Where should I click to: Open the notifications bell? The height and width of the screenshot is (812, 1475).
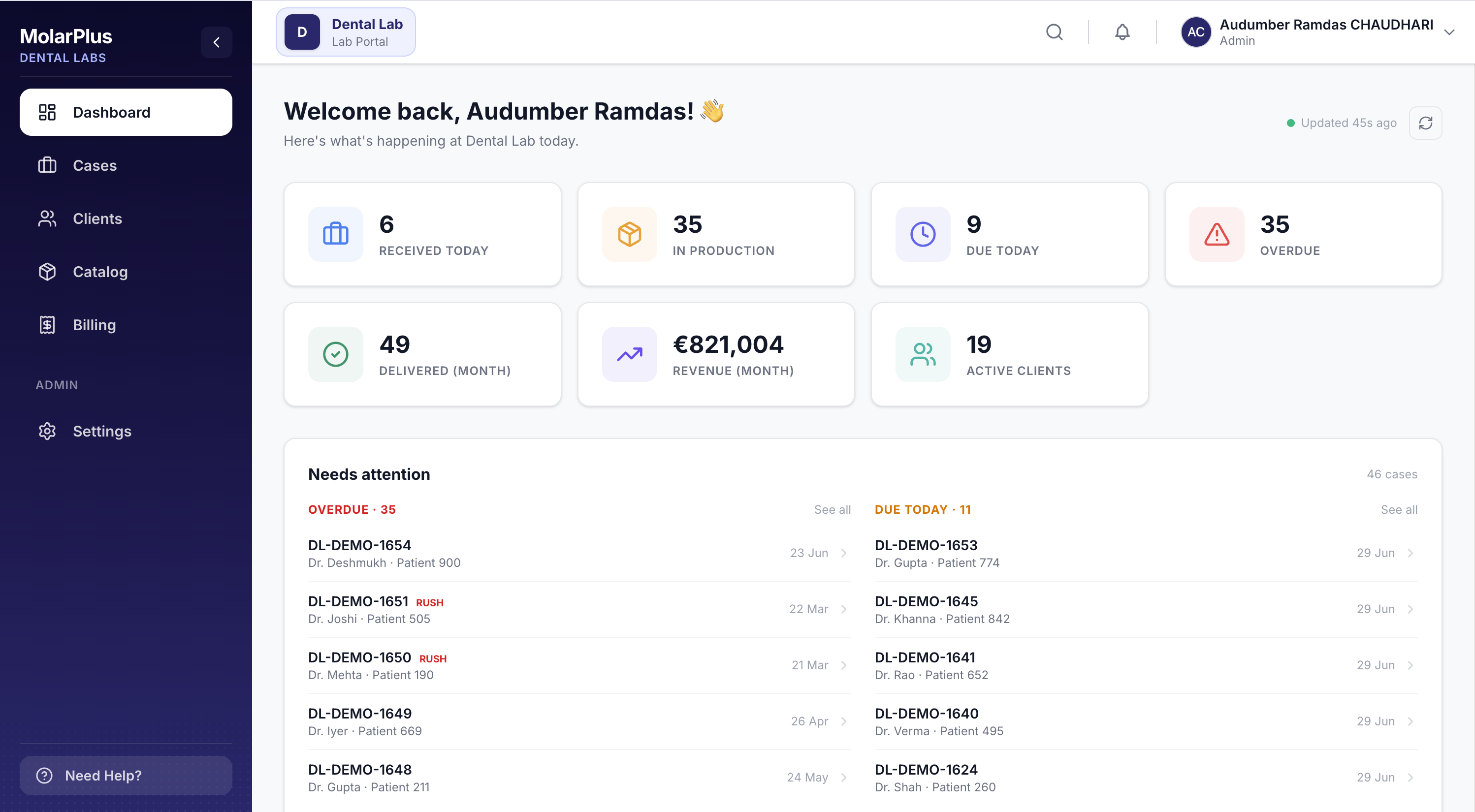[1122, 32]
